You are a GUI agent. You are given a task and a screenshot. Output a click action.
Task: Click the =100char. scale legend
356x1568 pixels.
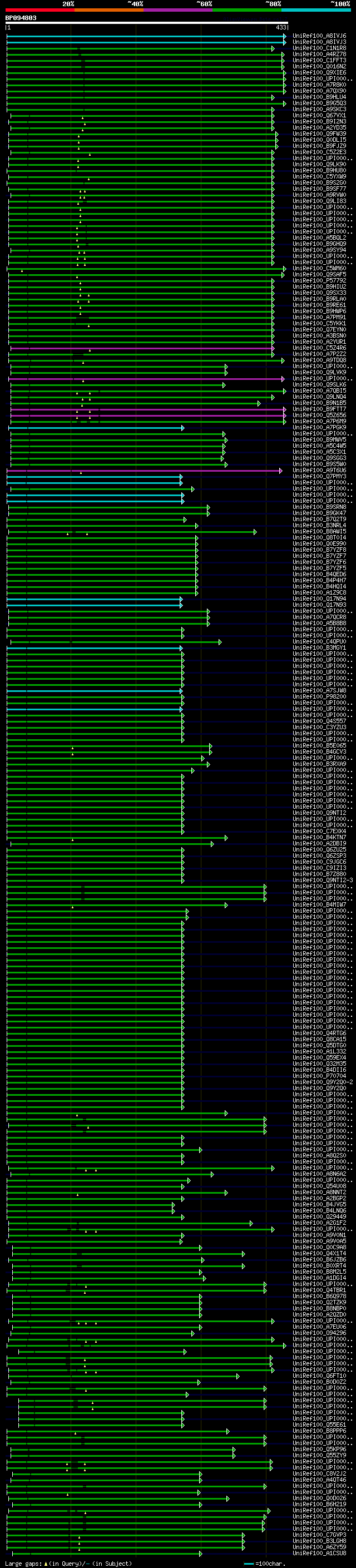click(x=265, y=1564)
